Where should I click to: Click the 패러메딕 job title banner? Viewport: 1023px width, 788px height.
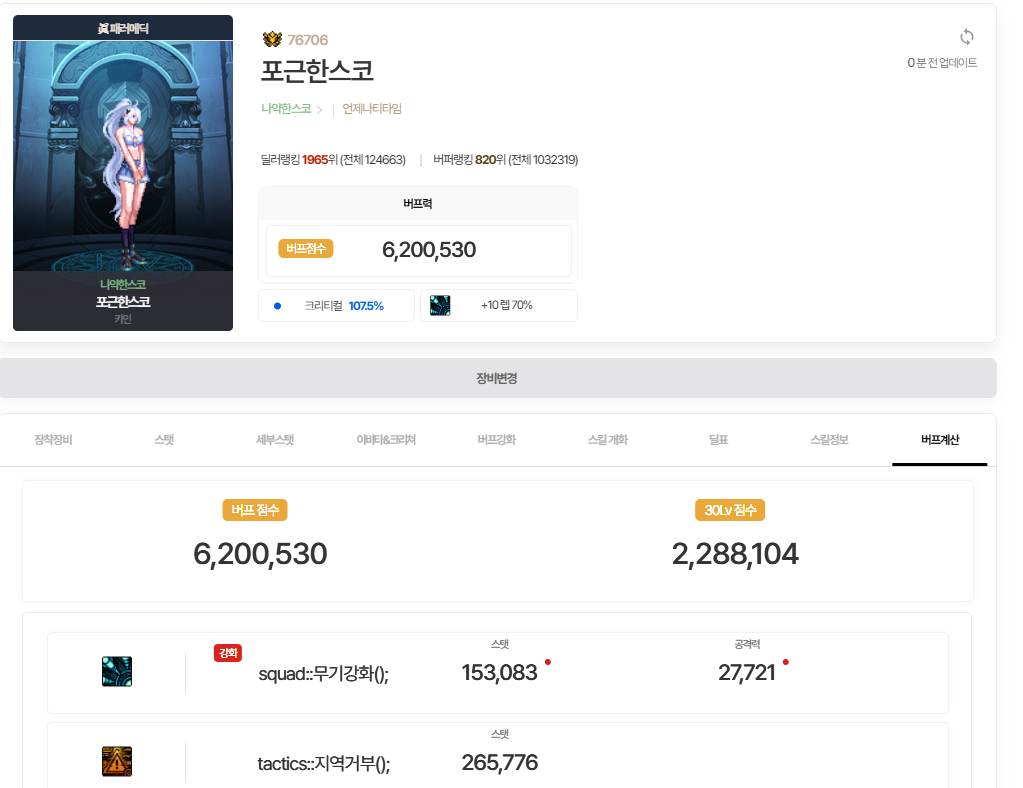[x=123, y=28]
